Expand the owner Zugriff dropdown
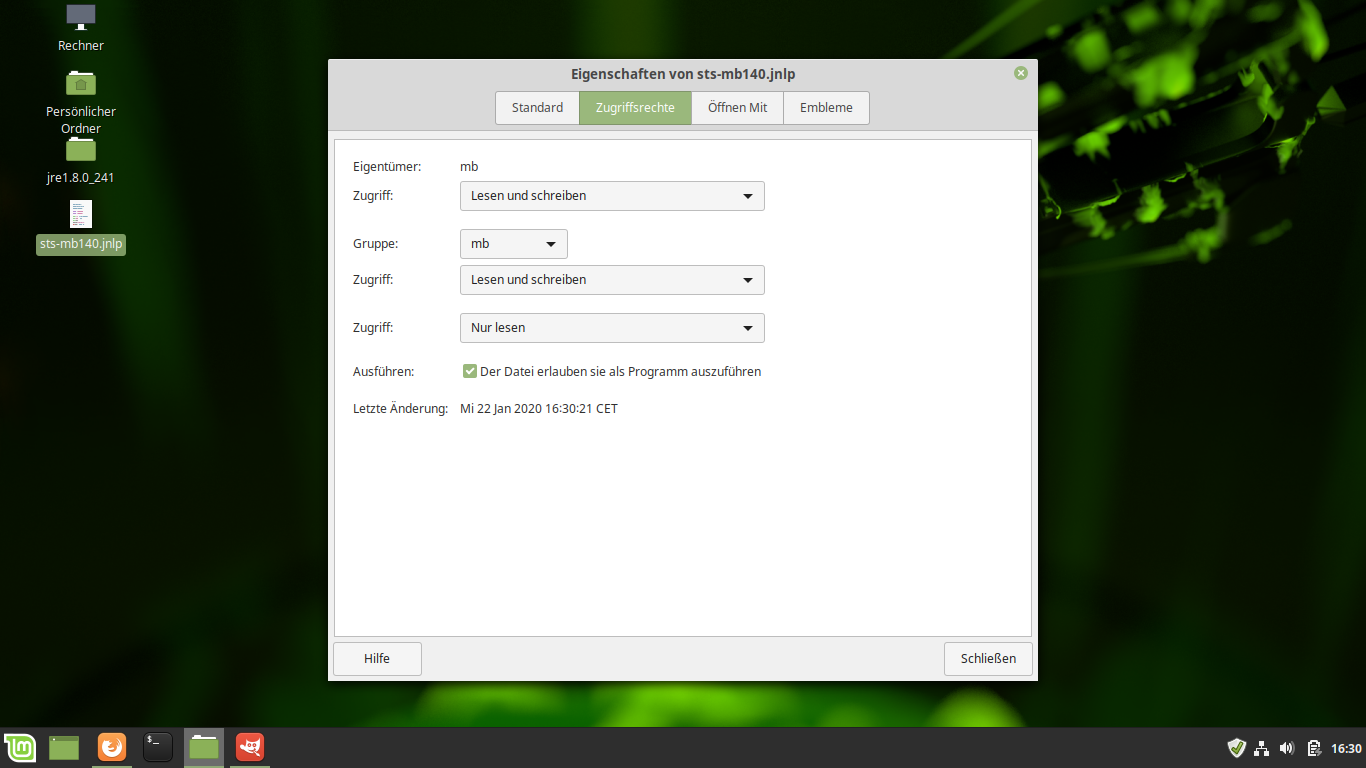This screenshot has height=768, width=1366. point(612,196)
